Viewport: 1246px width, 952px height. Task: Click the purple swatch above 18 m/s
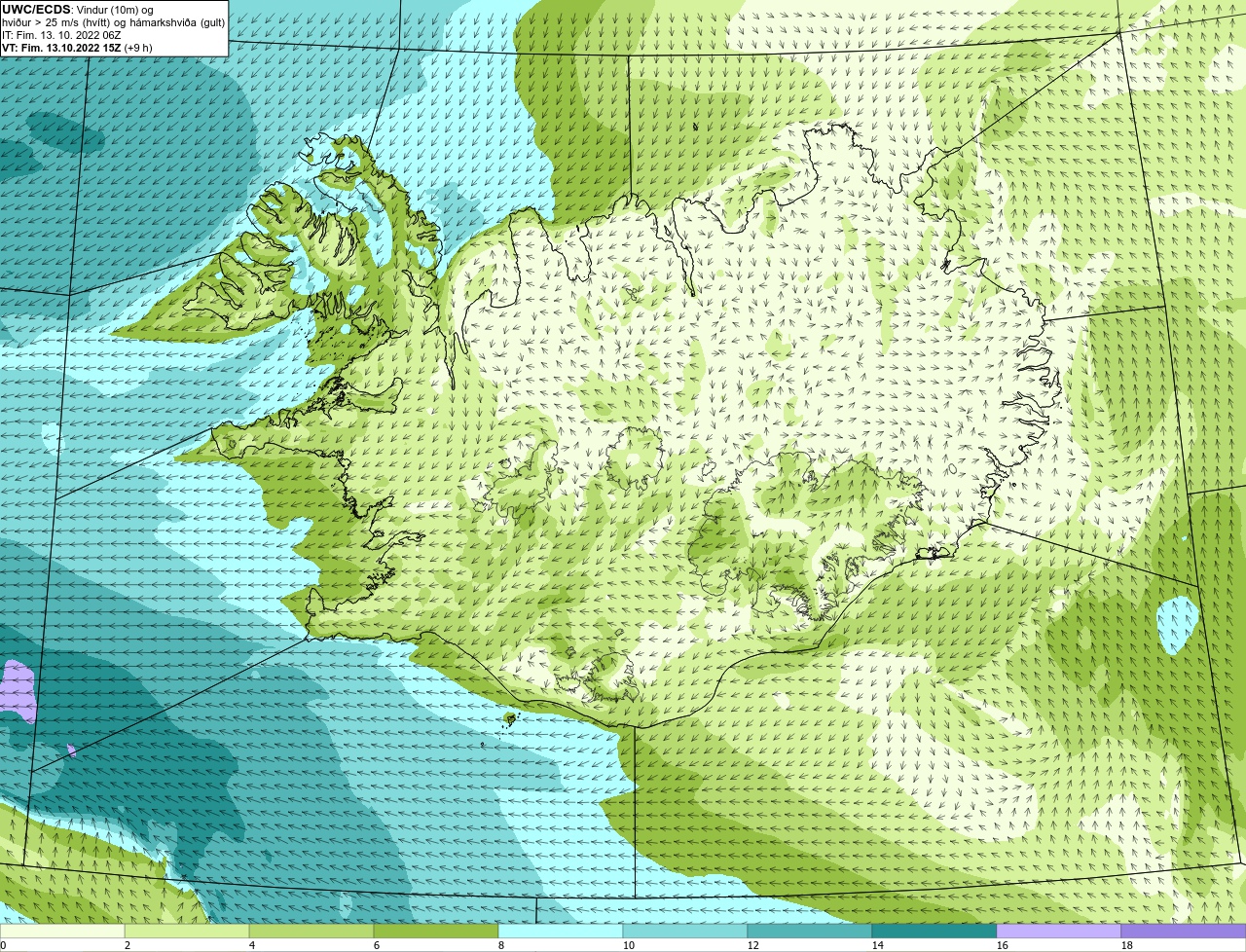(1184, 931)
